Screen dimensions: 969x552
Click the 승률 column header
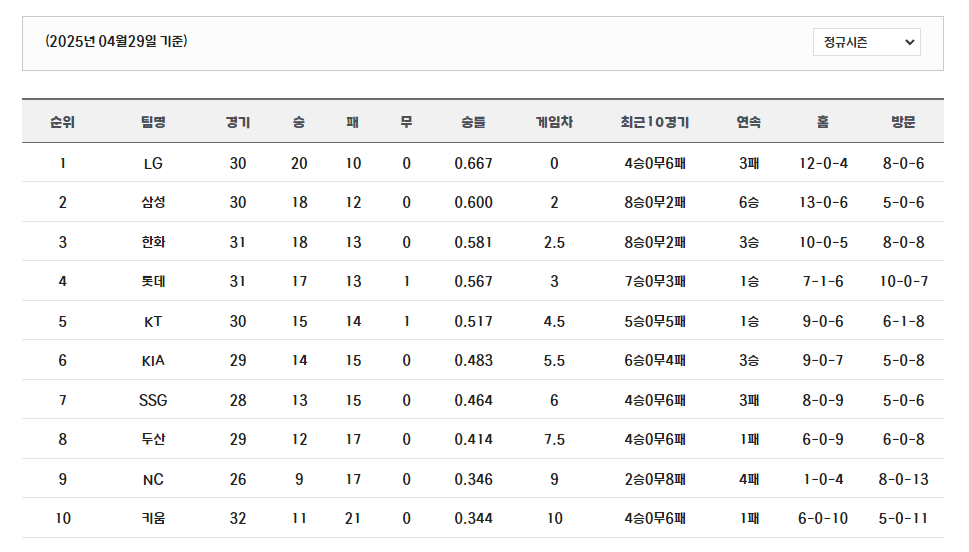coord(473,122)
